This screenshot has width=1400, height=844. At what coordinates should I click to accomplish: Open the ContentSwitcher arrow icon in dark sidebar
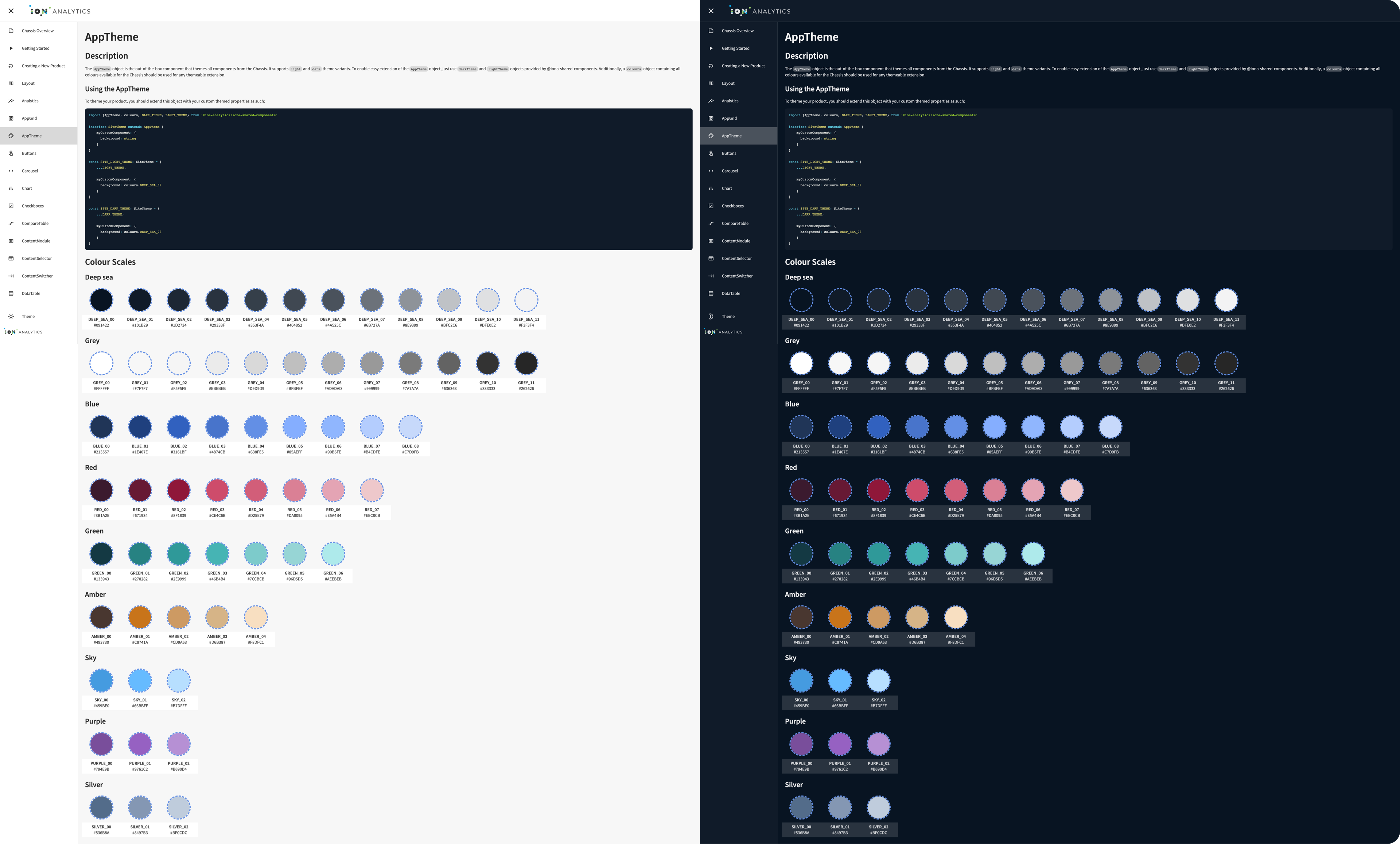pyautogui.click(x=711, y=276)
